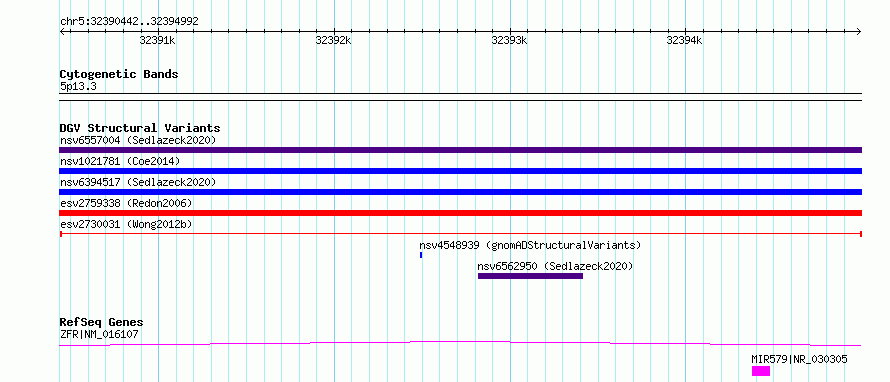
Task: Click the 5p13.3 band label
Action: pos(77,87)
